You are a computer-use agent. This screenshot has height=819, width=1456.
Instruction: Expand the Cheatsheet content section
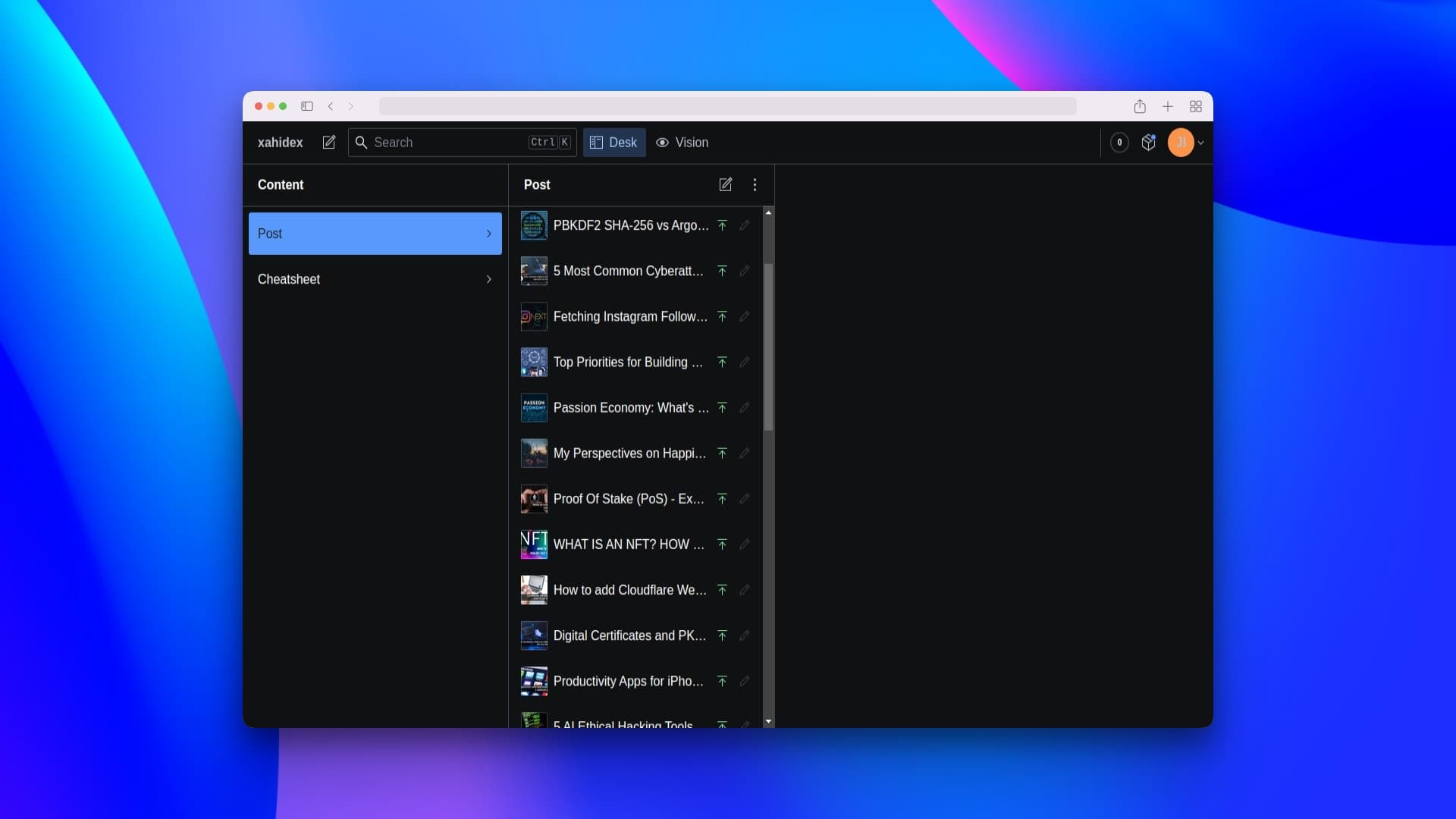click(x=375, y=279)
